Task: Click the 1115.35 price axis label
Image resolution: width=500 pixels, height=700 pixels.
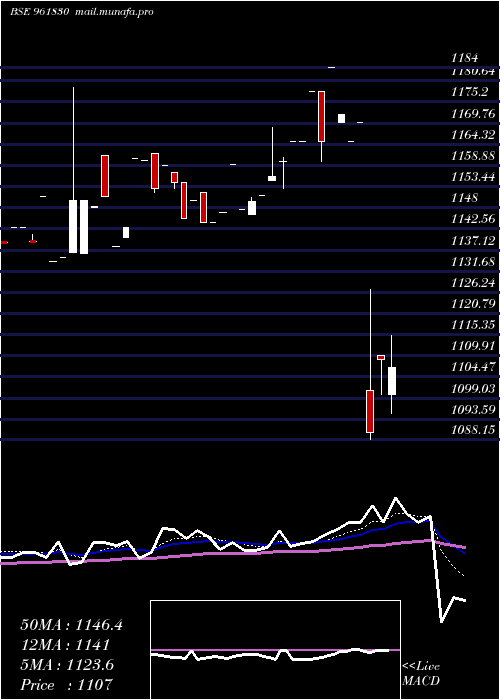Action: [473, 325]
